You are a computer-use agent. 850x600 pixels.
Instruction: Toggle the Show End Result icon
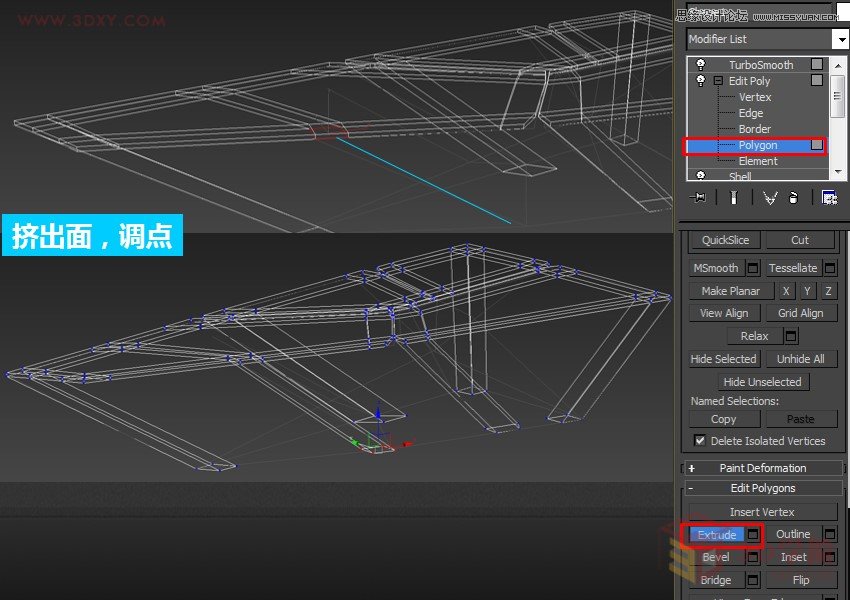tap(735, 197)
